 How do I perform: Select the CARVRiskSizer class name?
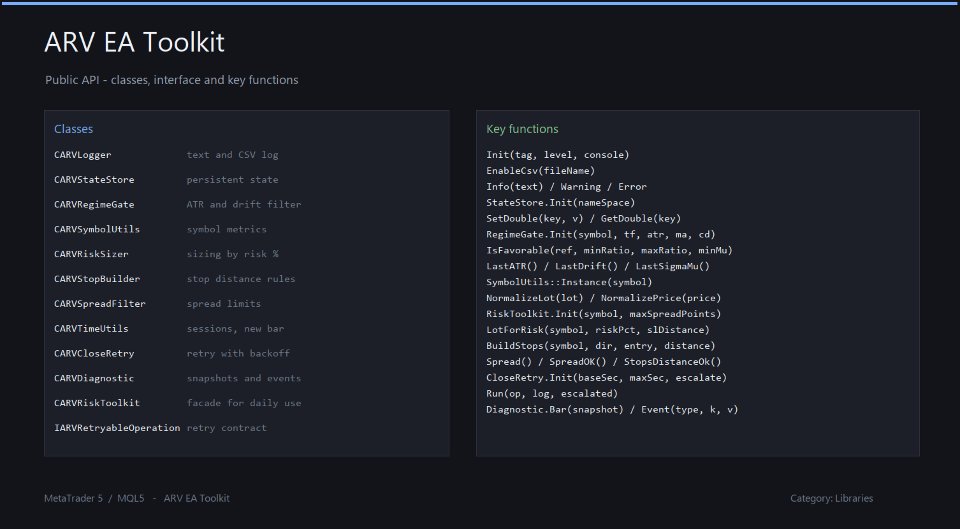click(x=91, y=254)
